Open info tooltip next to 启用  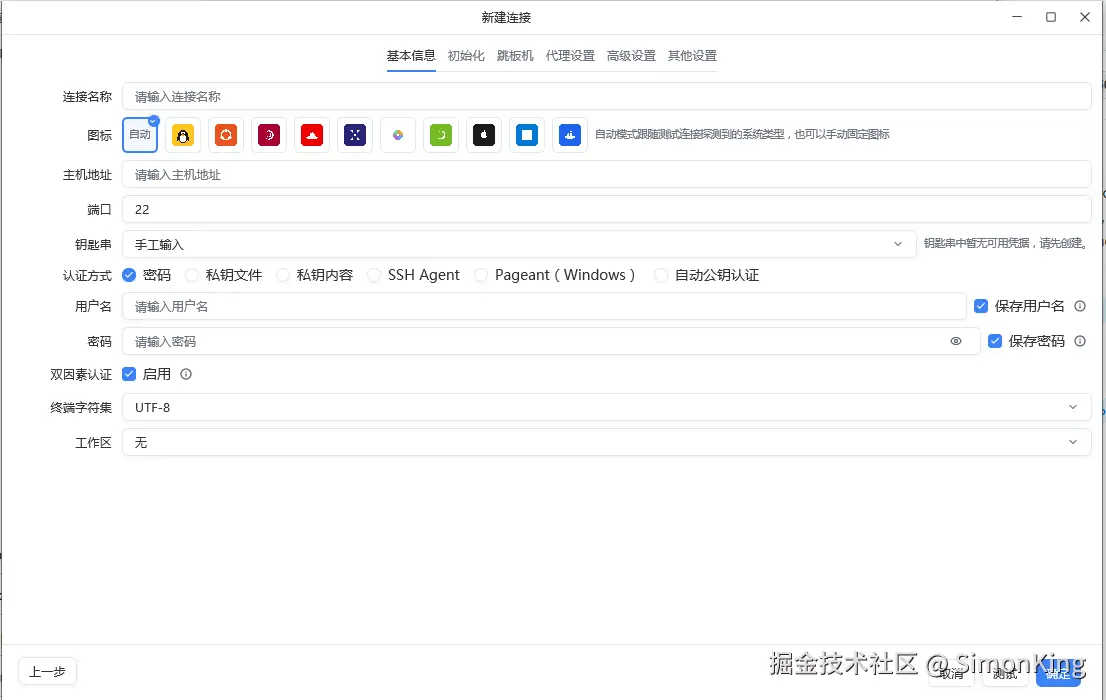tap(186, 374)
